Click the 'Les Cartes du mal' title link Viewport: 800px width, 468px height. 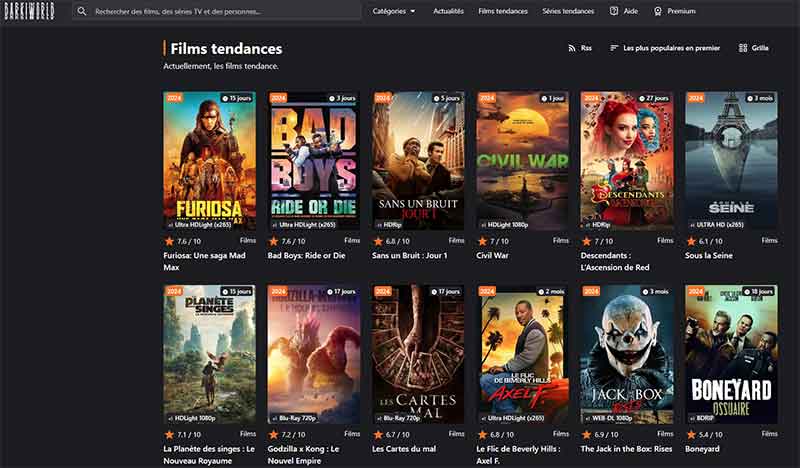pyautogui.click(x=404, y=449)
